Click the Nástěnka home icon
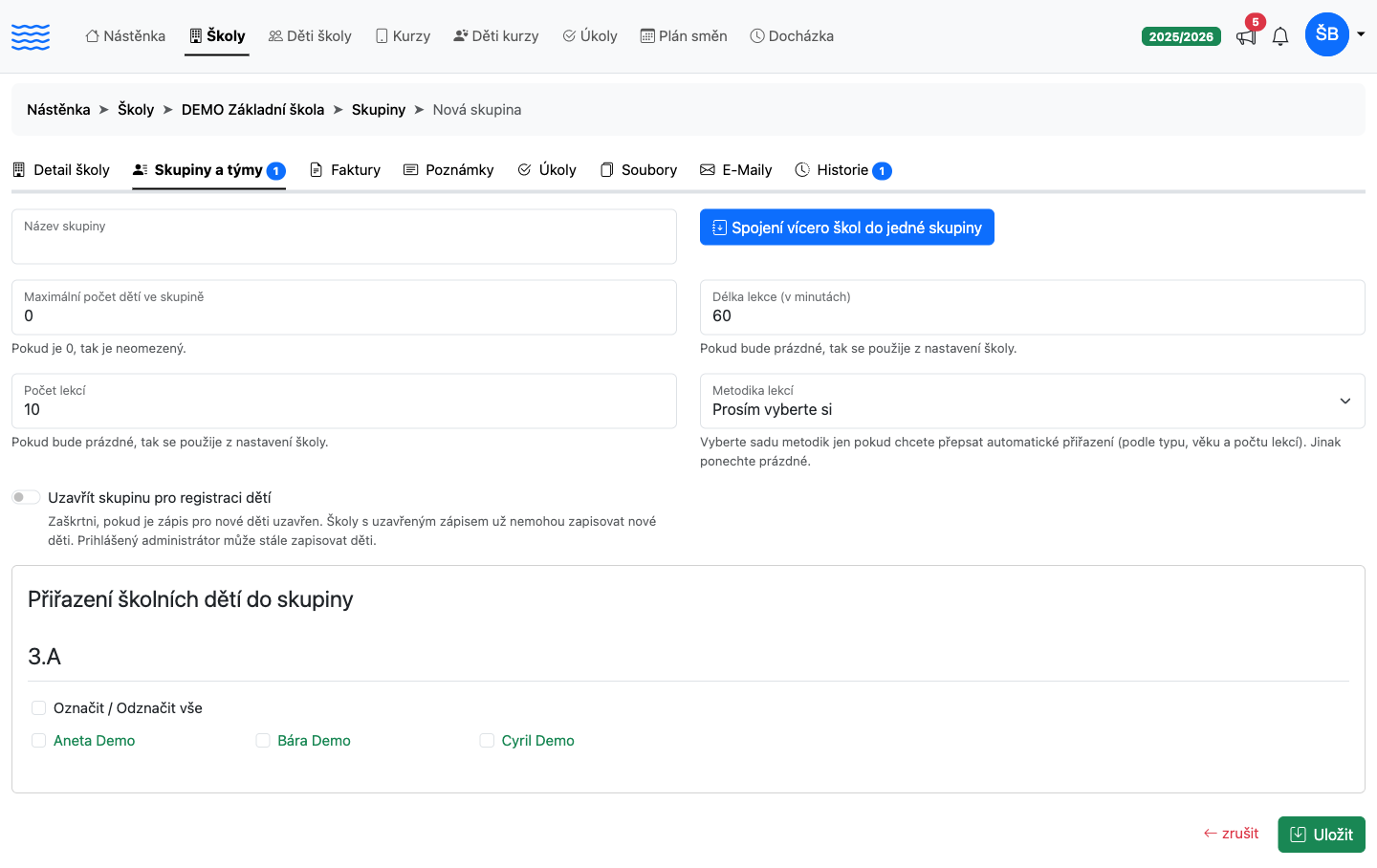Screen dimensions: 1377x868 [x=92, y=36]
